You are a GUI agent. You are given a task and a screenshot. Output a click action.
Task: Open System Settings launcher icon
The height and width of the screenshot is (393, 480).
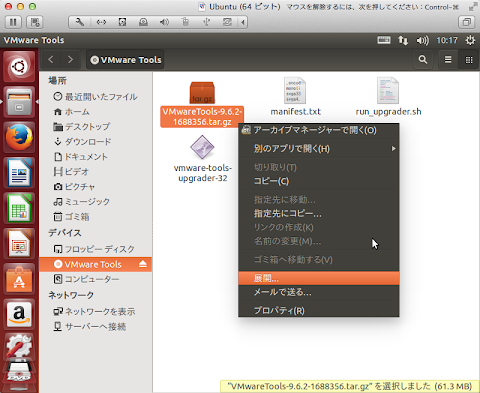(19, 347)
